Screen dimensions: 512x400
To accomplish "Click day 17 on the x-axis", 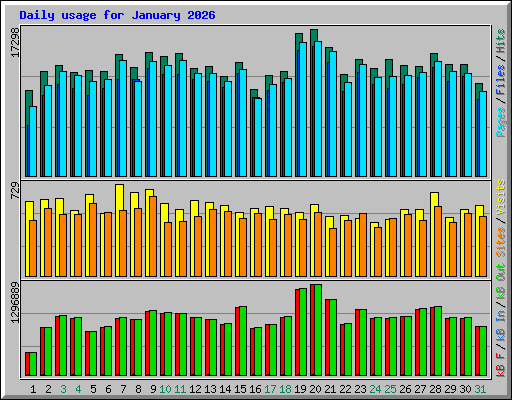I will pos(270,389).
